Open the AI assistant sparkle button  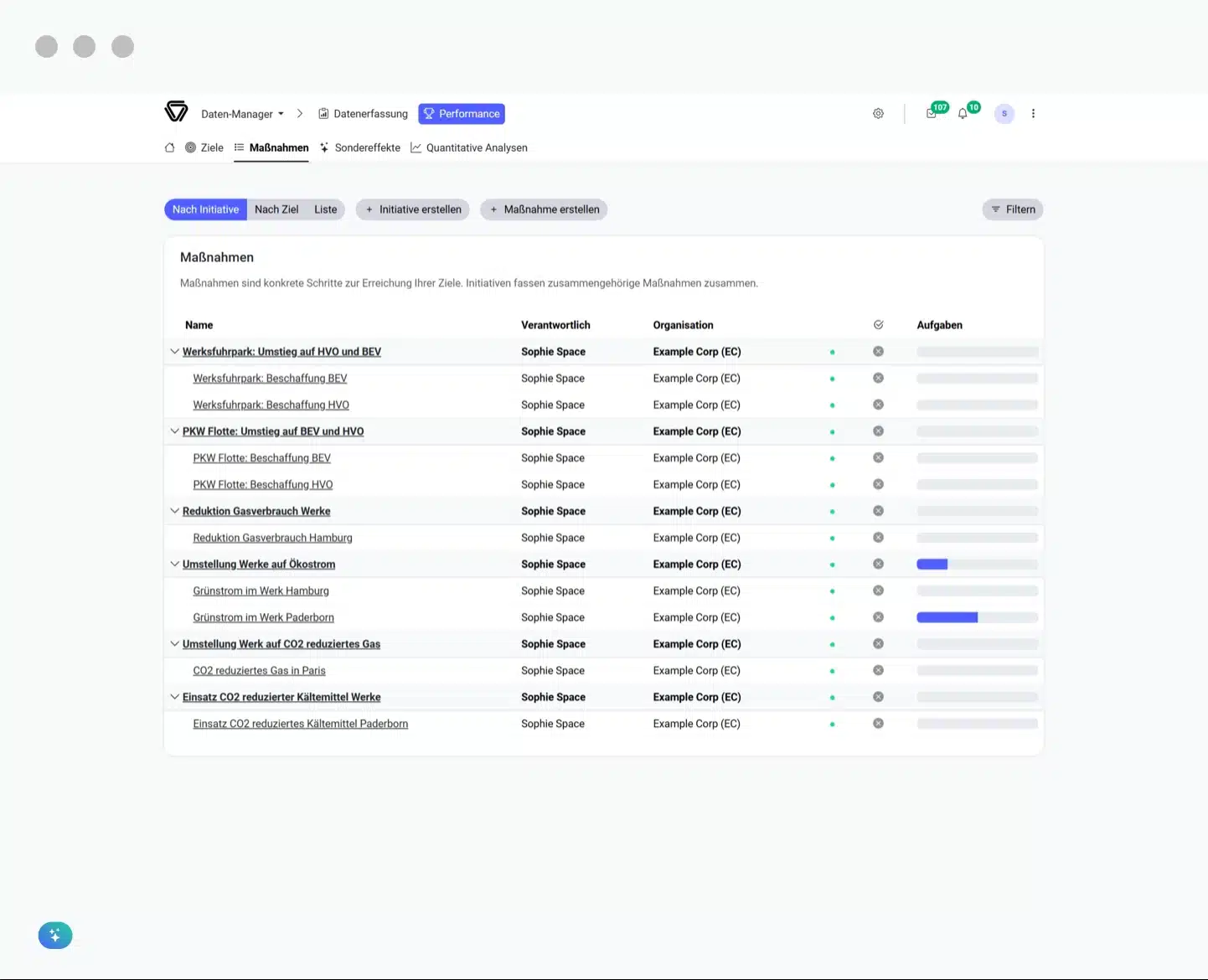pyautogui.click(x=55, y=935)
